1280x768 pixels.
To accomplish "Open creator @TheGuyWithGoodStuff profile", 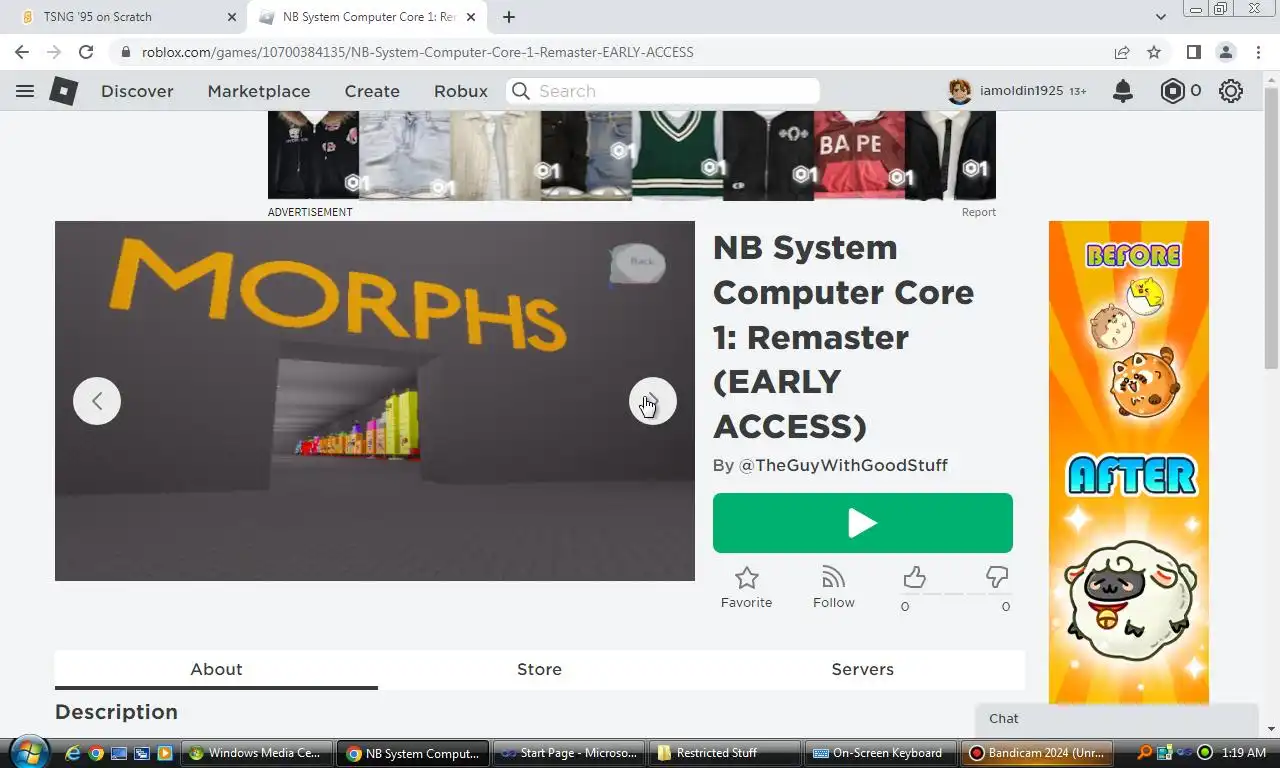I will point(843,465).
